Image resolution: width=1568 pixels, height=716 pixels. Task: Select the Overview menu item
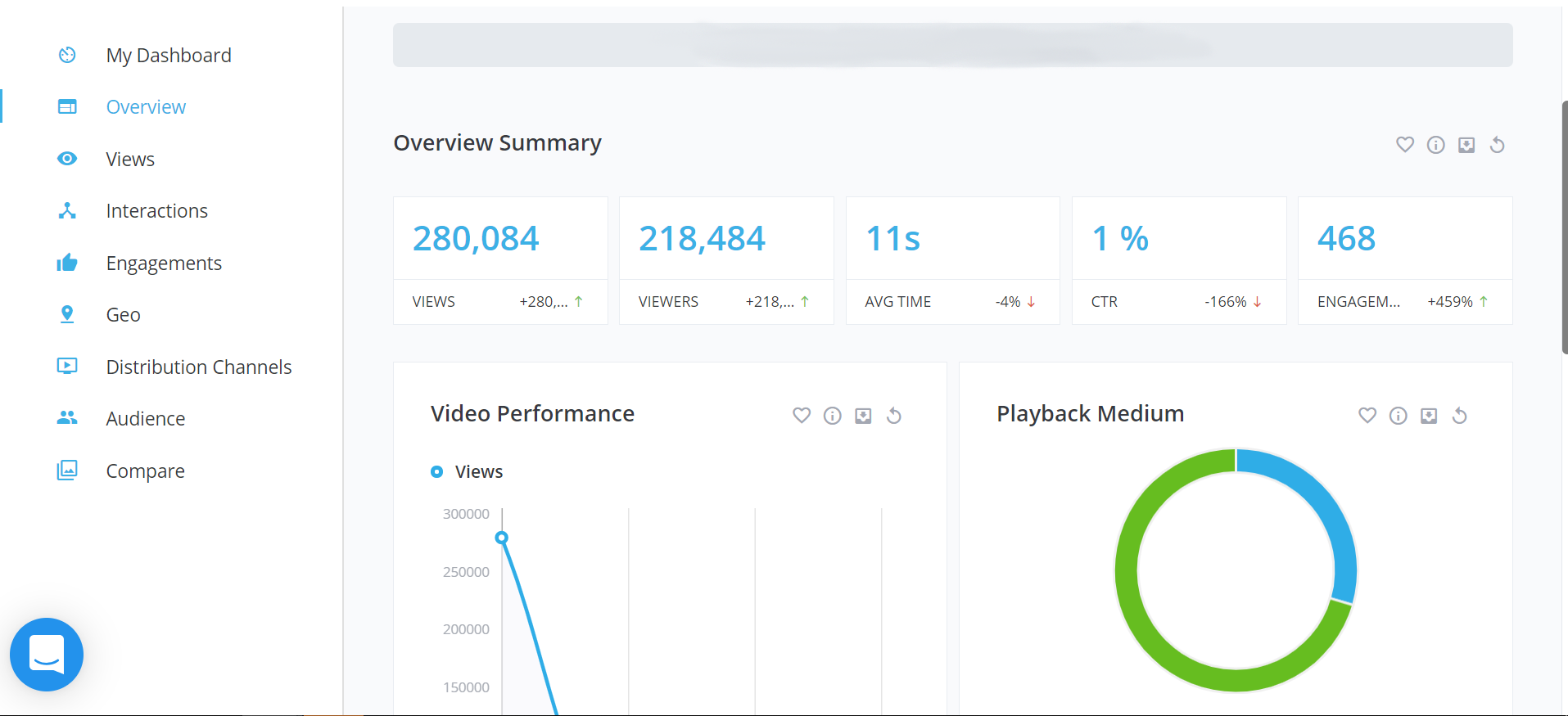(x=146, y=107)
